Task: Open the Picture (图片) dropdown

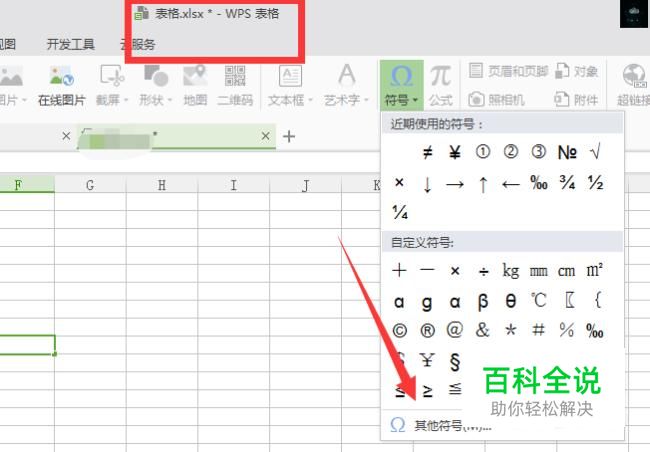Action: coord(12,86)
